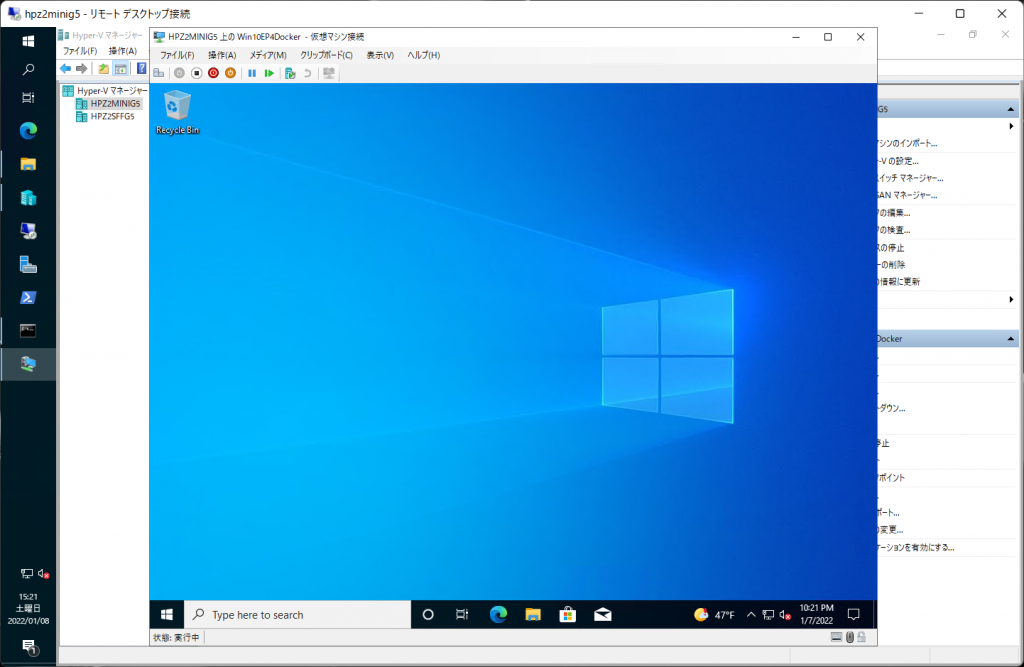Open guest Action Center notification icon
The width and height of the screenshot is (1024, 667).
pos(853,615)
